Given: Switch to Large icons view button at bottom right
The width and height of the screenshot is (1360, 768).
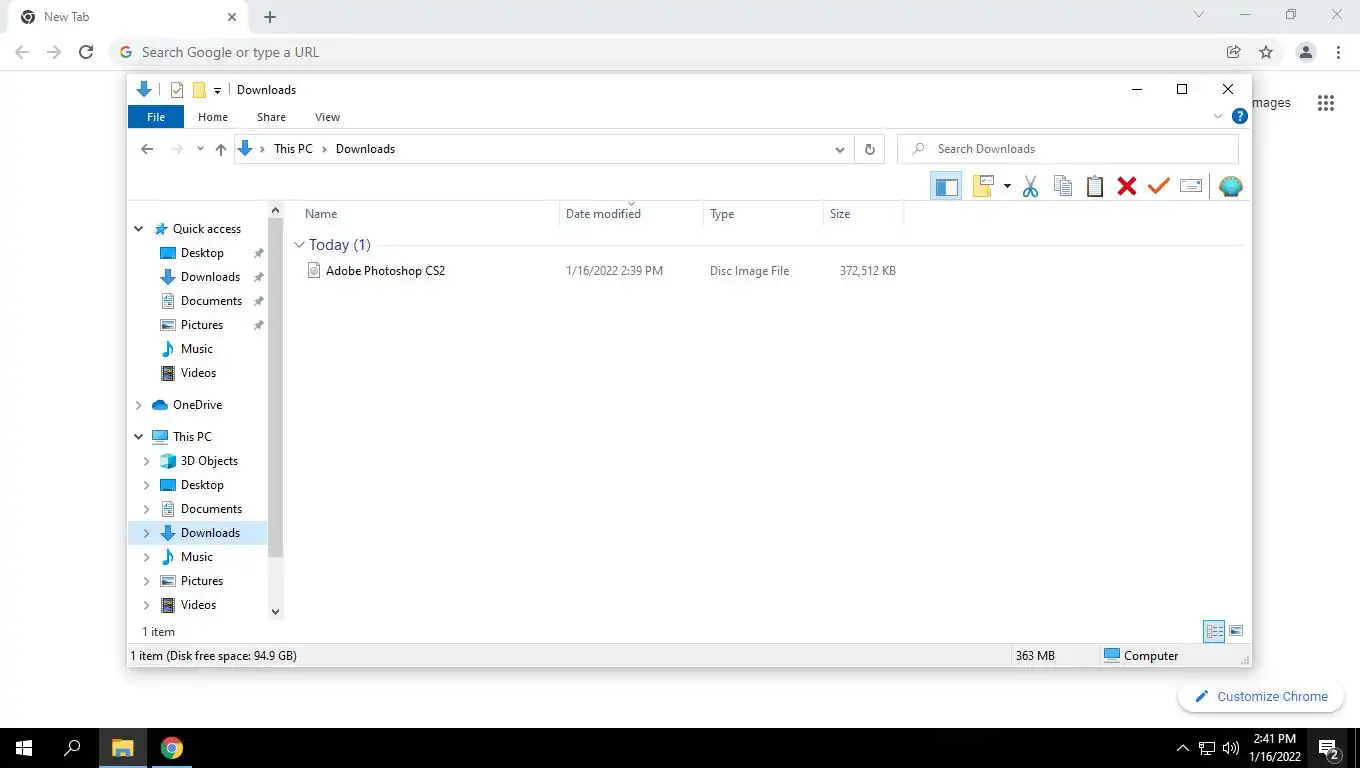Looking at the screenshot, I should (x=1237, y=631).
